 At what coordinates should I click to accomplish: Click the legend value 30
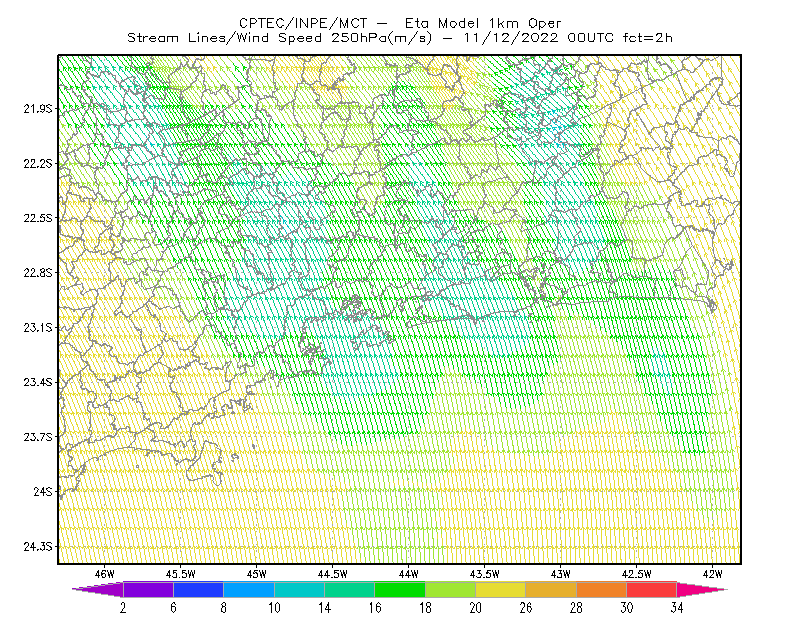627,608
